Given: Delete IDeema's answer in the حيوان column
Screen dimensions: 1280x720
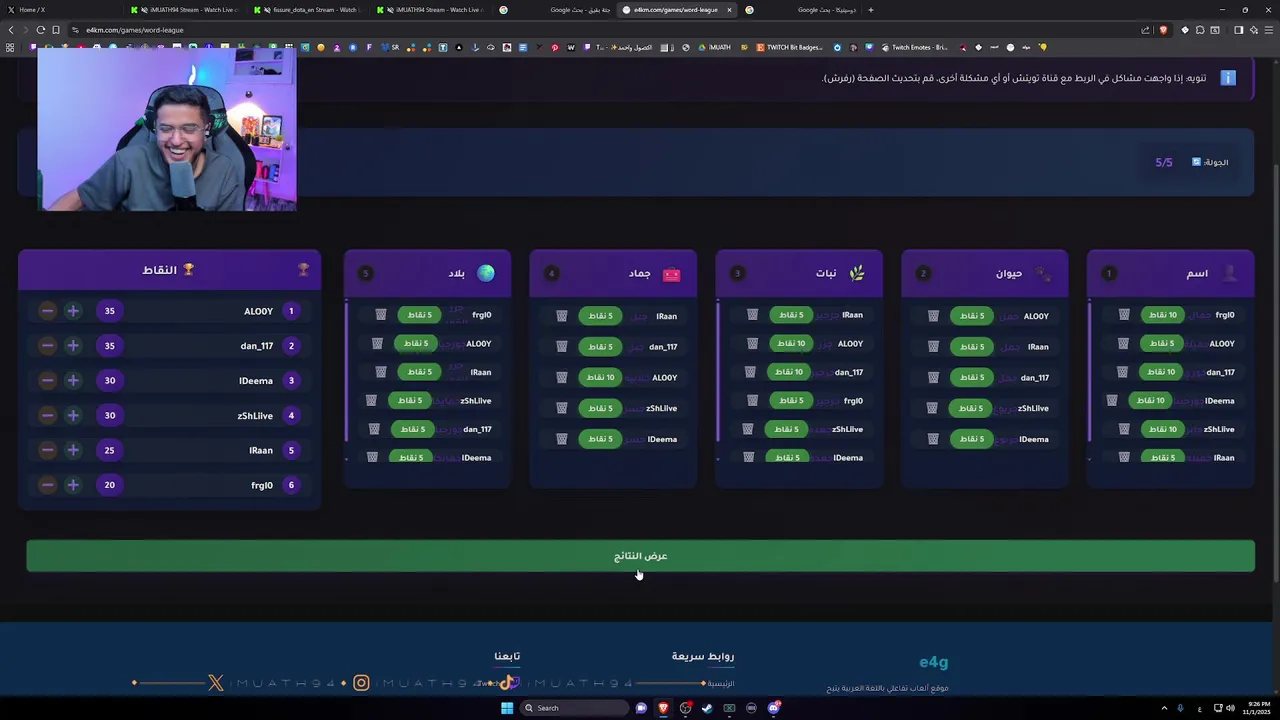Looking at the screenshot, I should pyautogui.click(x=933, y=439).
